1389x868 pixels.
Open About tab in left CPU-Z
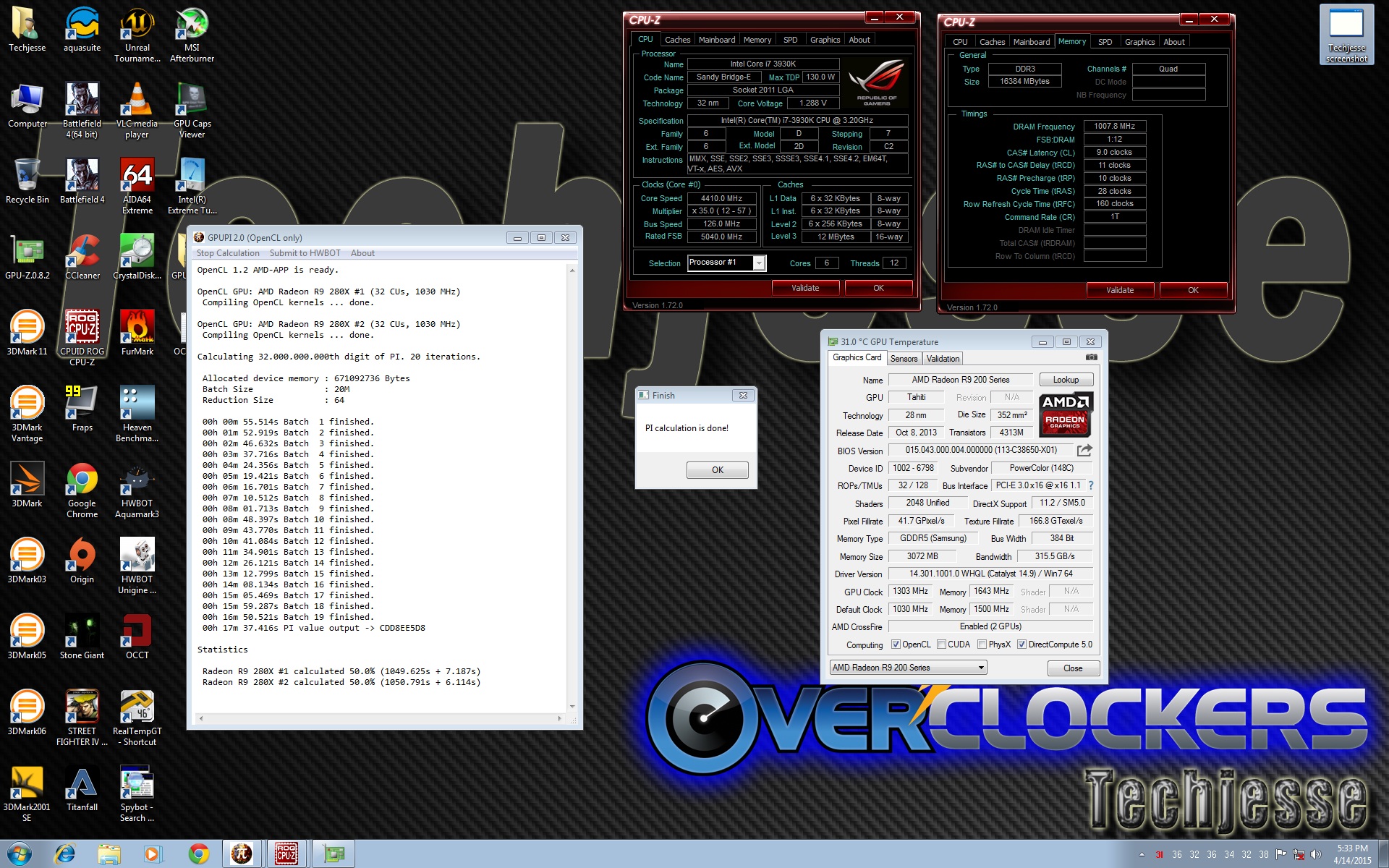pyautogui.click(x=859, y=40)
